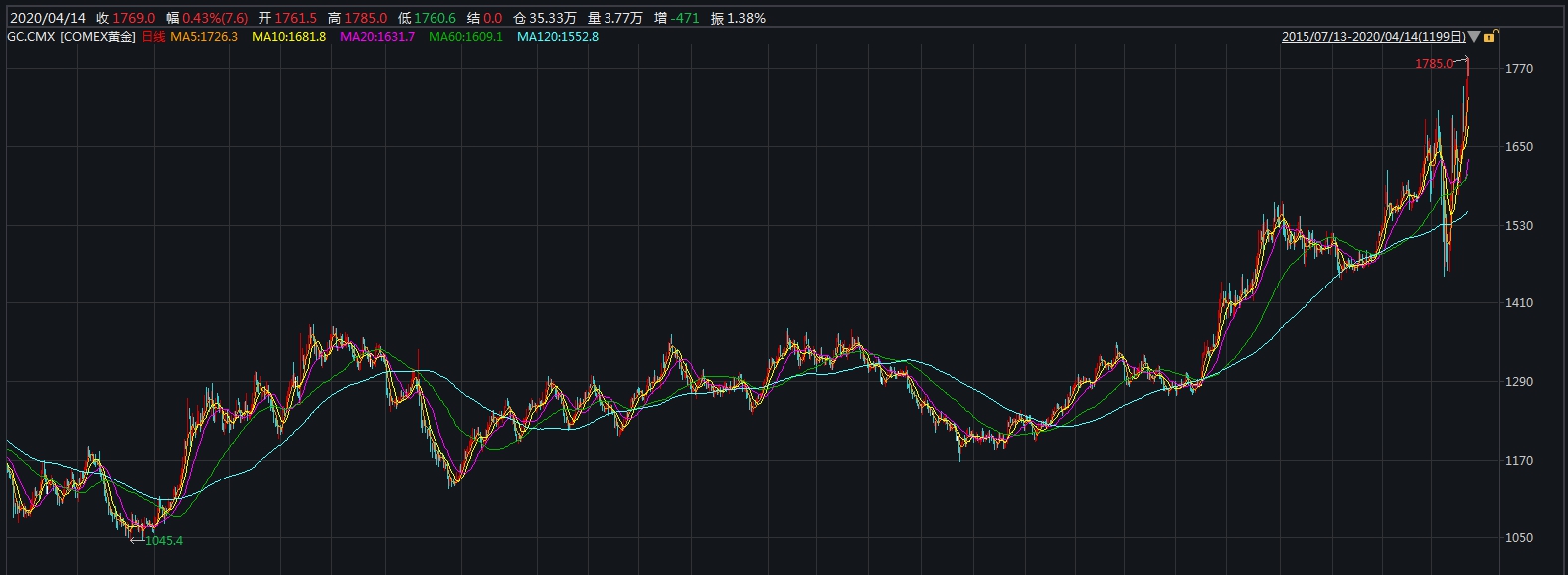The height and width of the screenshot is (575, 1568).
Task: Open the 2015/07/13-2020/04/14 date range link
Action: pyautogui.click(x=1373, y=37)
